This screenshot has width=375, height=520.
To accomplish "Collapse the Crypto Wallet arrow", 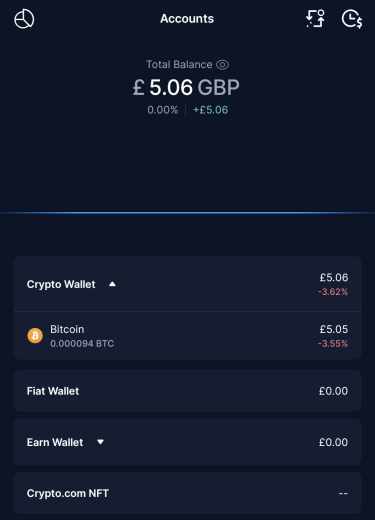I will [x=112, y=284].
